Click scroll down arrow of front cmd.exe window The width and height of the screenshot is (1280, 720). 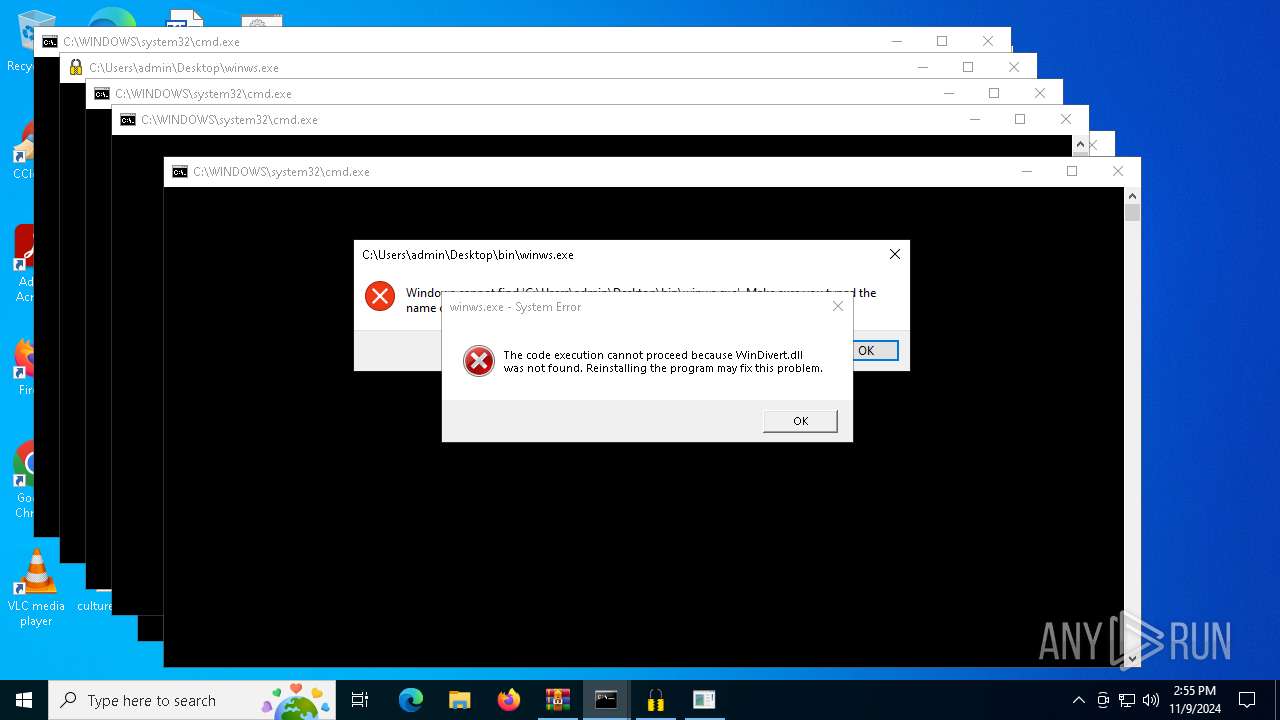pos(1132,659)
